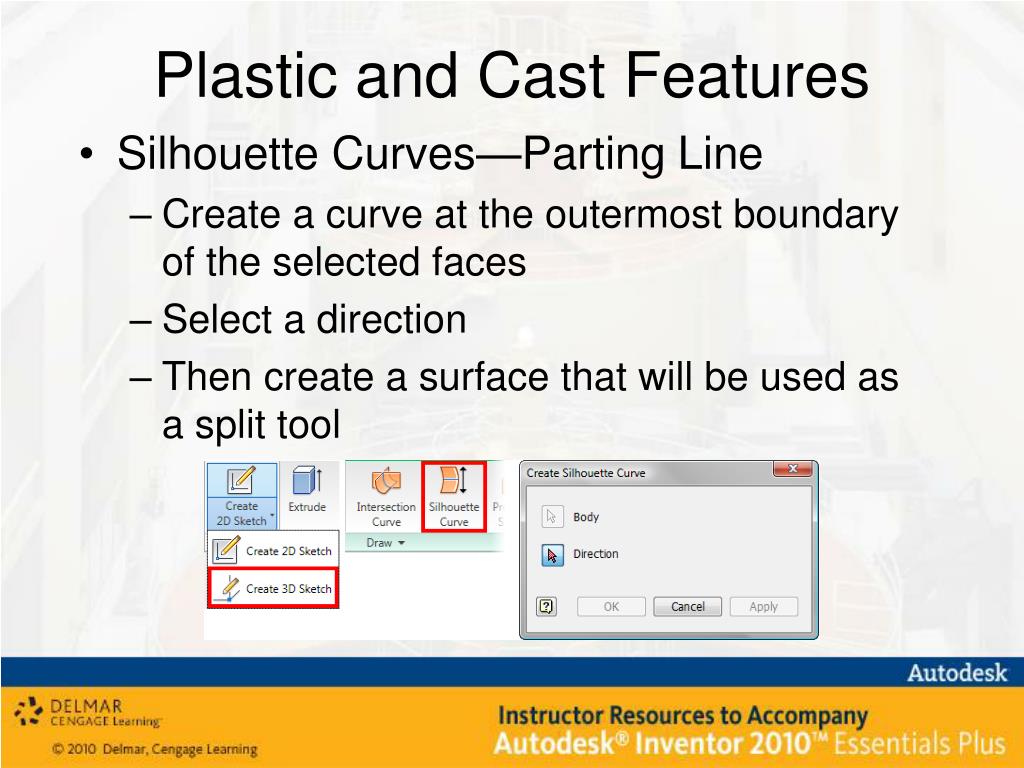The width and height of the screenshot is (1024, 768).
Task: Click the Apply button
Action: point(763,607)
